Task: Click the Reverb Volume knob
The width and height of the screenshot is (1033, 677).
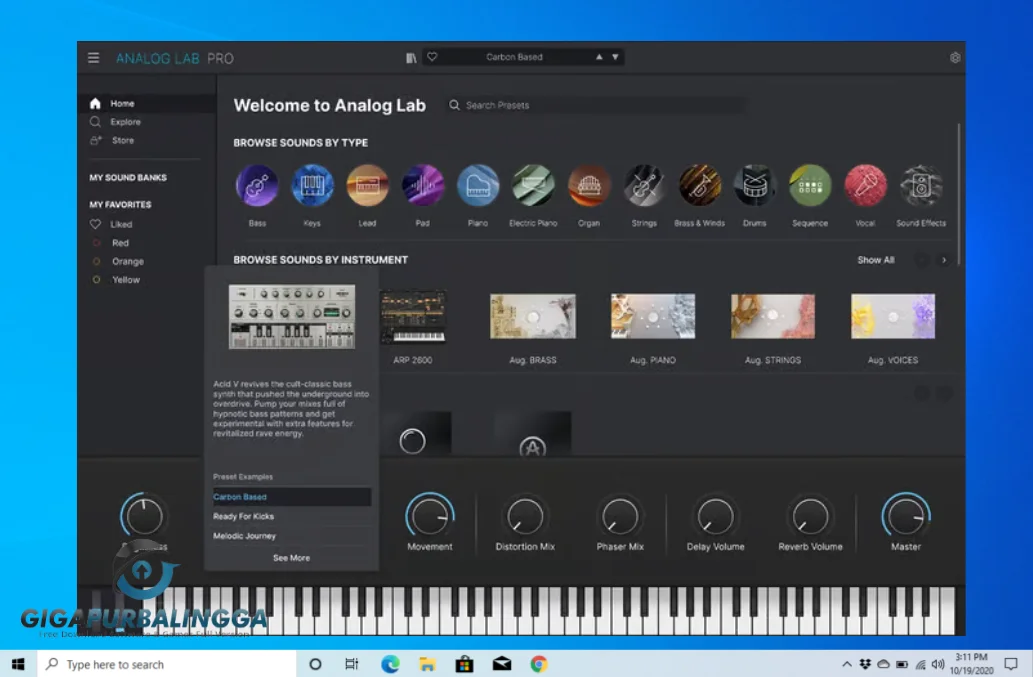Action: tap(810, 516)
